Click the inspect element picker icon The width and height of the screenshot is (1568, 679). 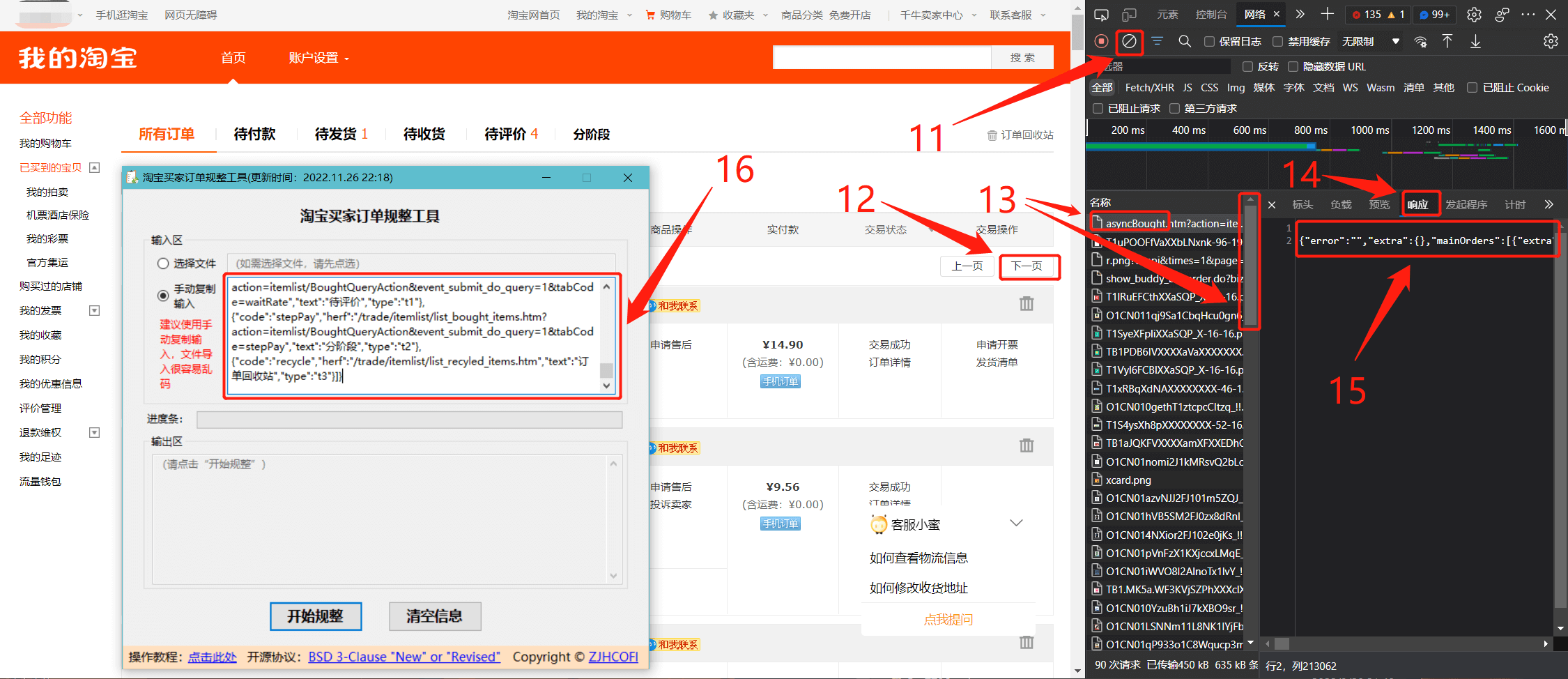coord(1101,15)
